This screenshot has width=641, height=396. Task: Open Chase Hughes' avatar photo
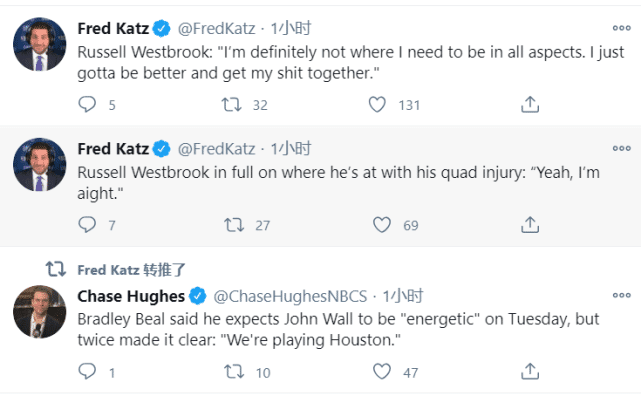point(39,311)
